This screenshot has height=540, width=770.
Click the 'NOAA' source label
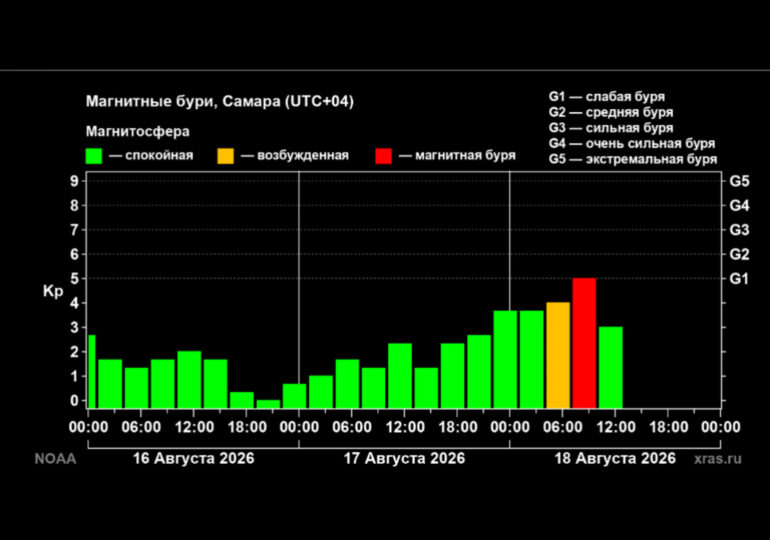tap(55, 459)
